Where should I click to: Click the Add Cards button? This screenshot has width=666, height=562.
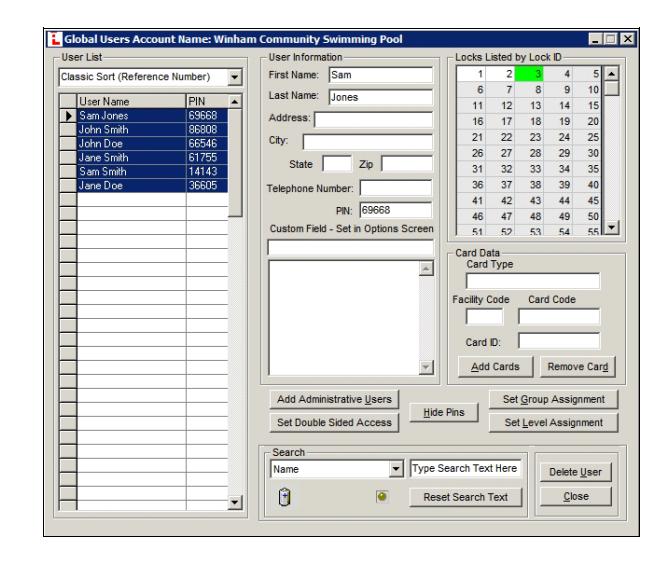495,367
